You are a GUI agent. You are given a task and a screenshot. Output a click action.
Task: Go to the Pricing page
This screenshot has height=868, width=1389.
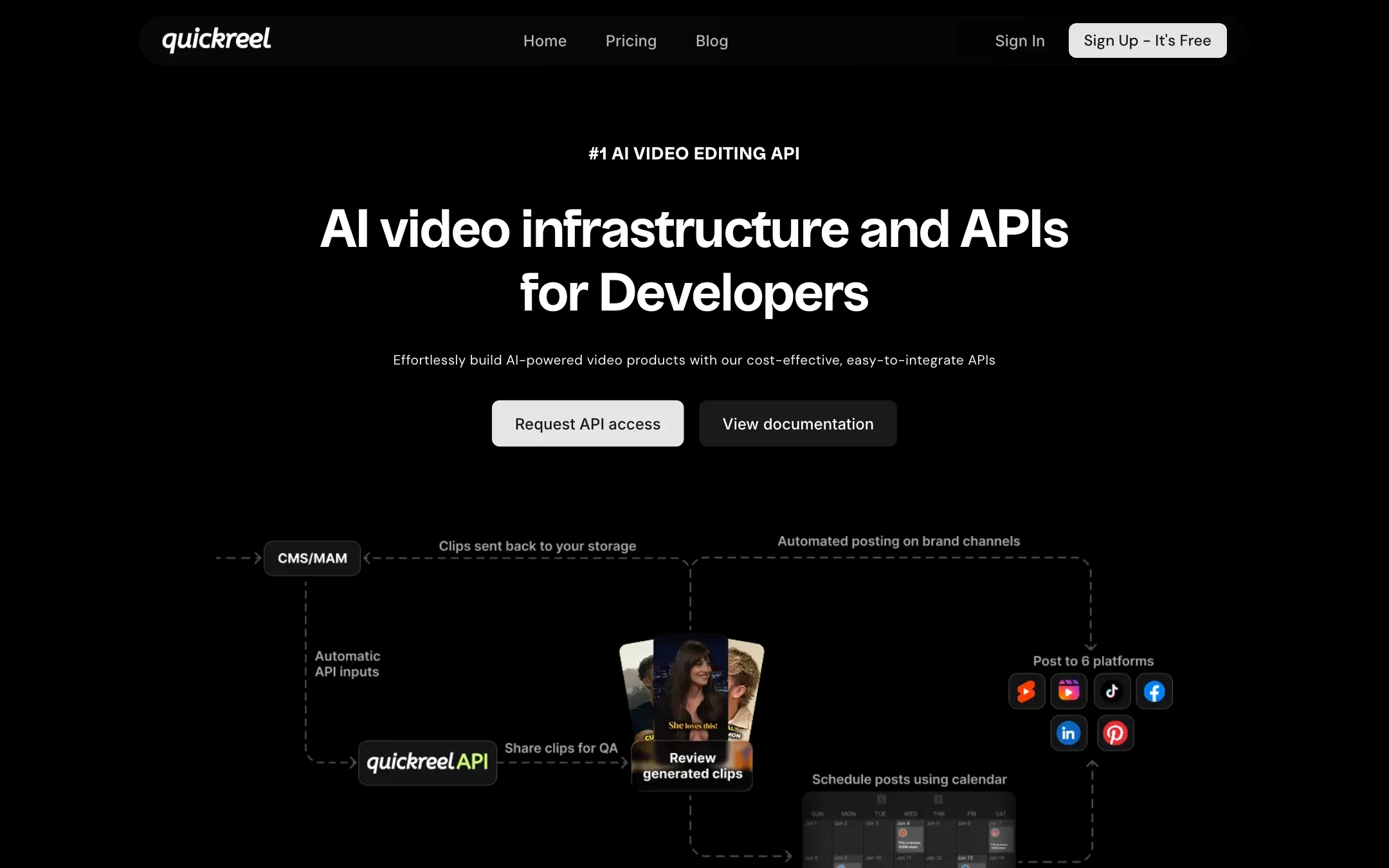(x=631, y=41)
